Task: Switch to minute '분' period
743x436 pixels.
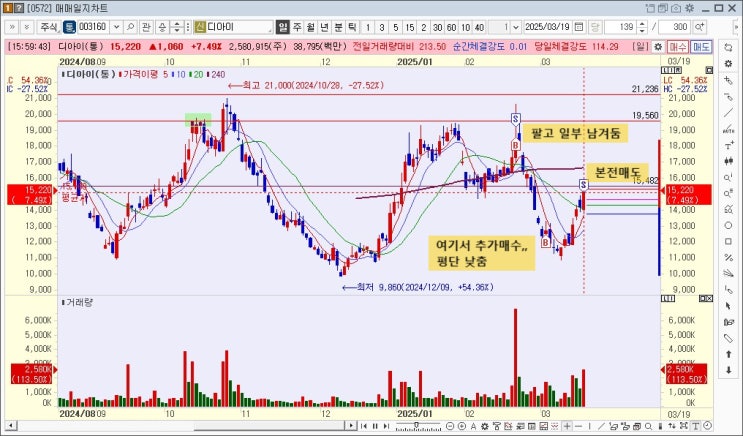Action: (338, 27)
